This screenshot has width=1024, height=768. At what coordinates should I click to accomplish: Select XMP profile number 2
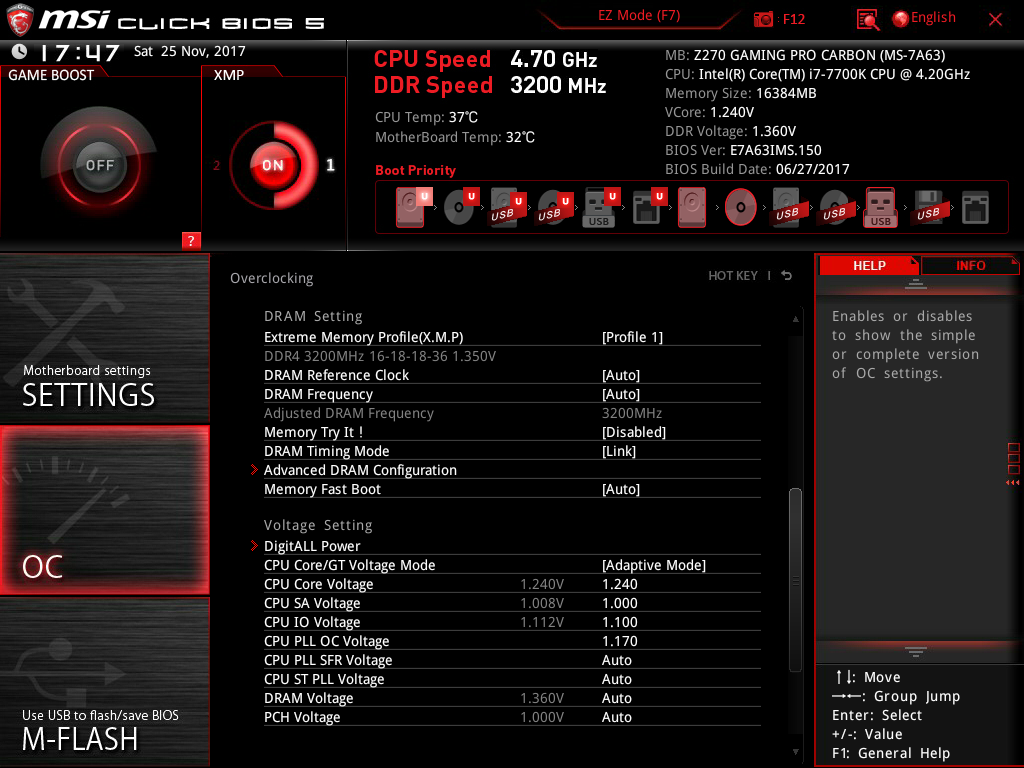tap(217, 165)
